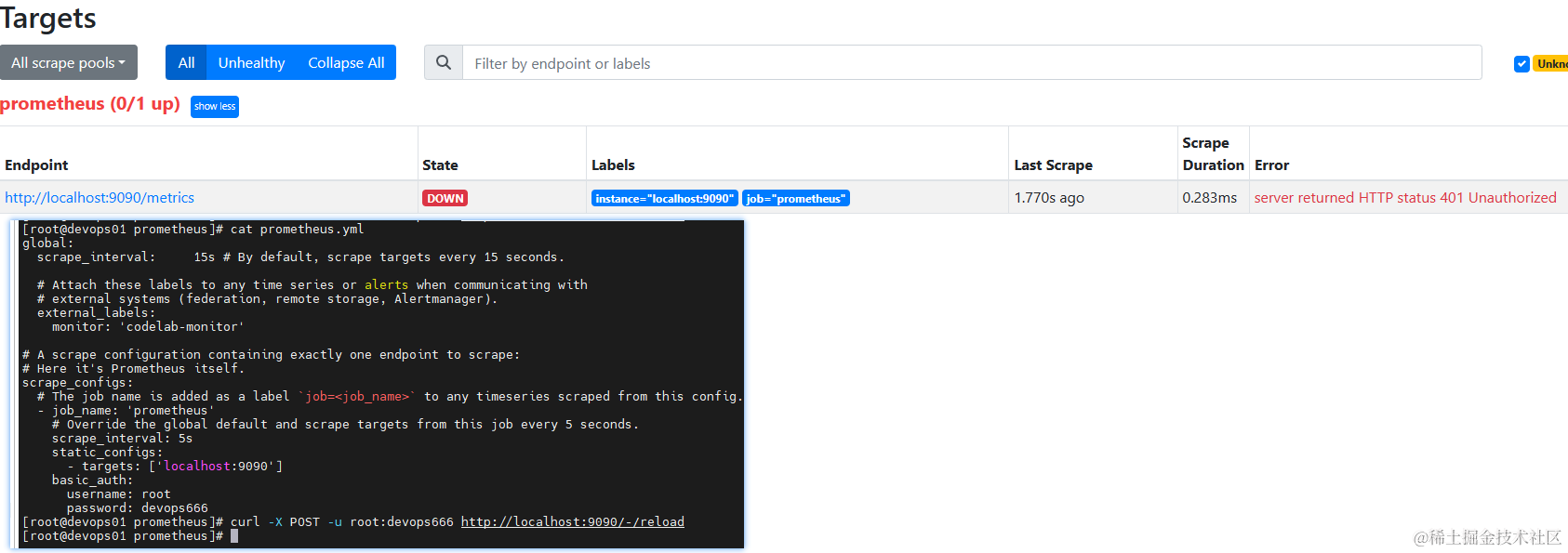The image size is (1568, 553).
Task: Click the basic_auth: line in terminal
Action: (93, 481)
